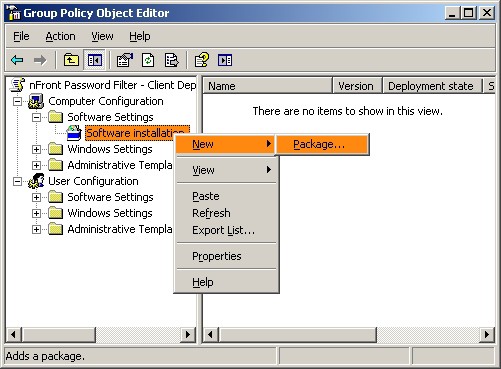Choose Help from the context menu
This screenshot has height=369, width=501.
coord(226,282)
